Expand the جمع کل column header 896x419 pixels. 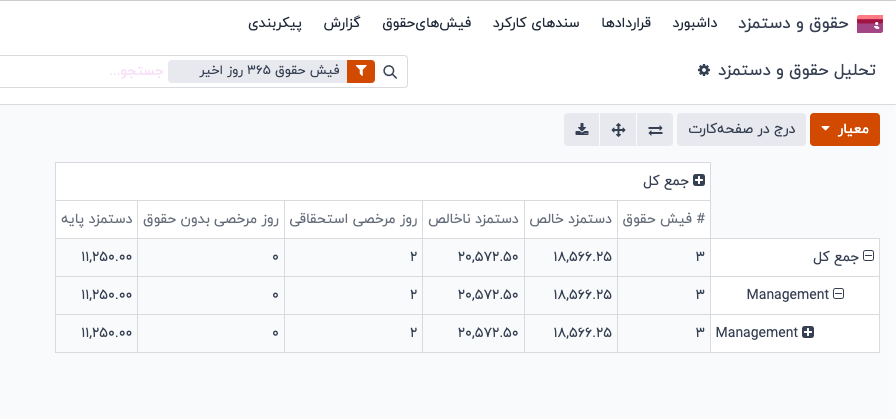(699, 181)
